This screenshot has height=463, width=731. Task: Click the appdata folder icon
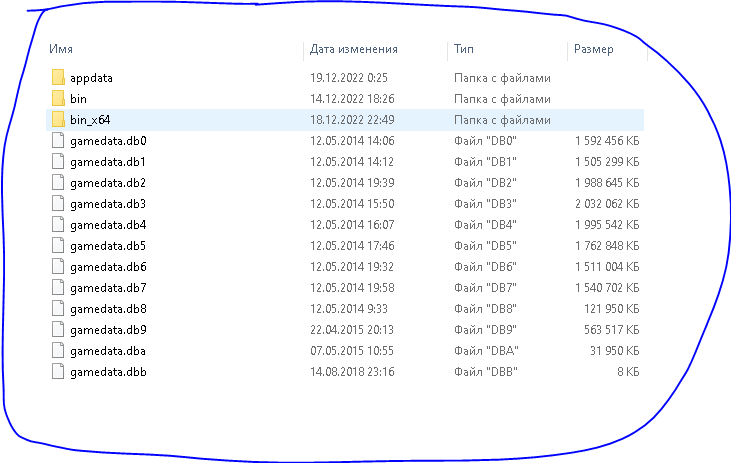pos(57,78)
